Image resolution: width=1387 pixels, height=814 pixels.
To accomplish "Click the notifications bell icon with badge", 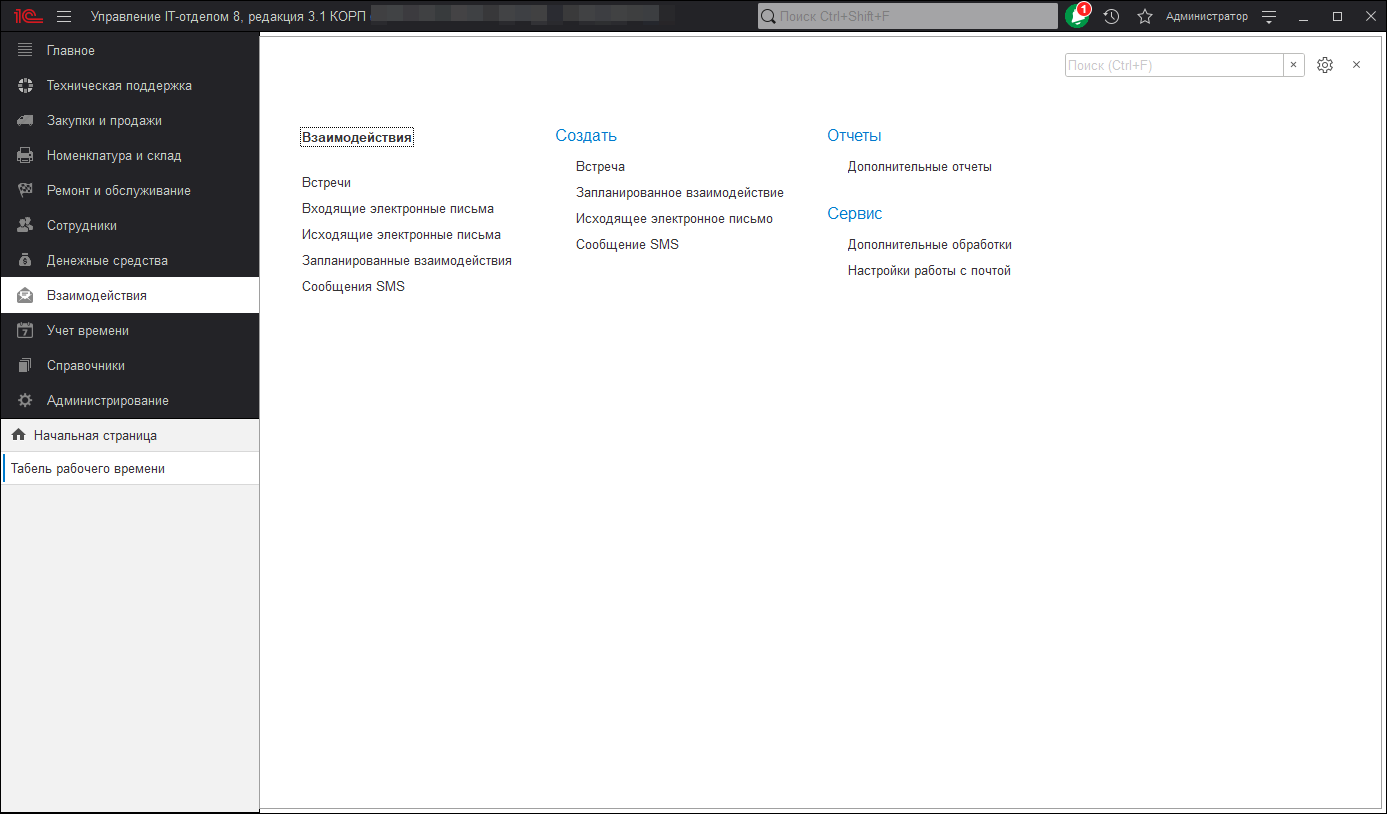I will (1078, 16).
